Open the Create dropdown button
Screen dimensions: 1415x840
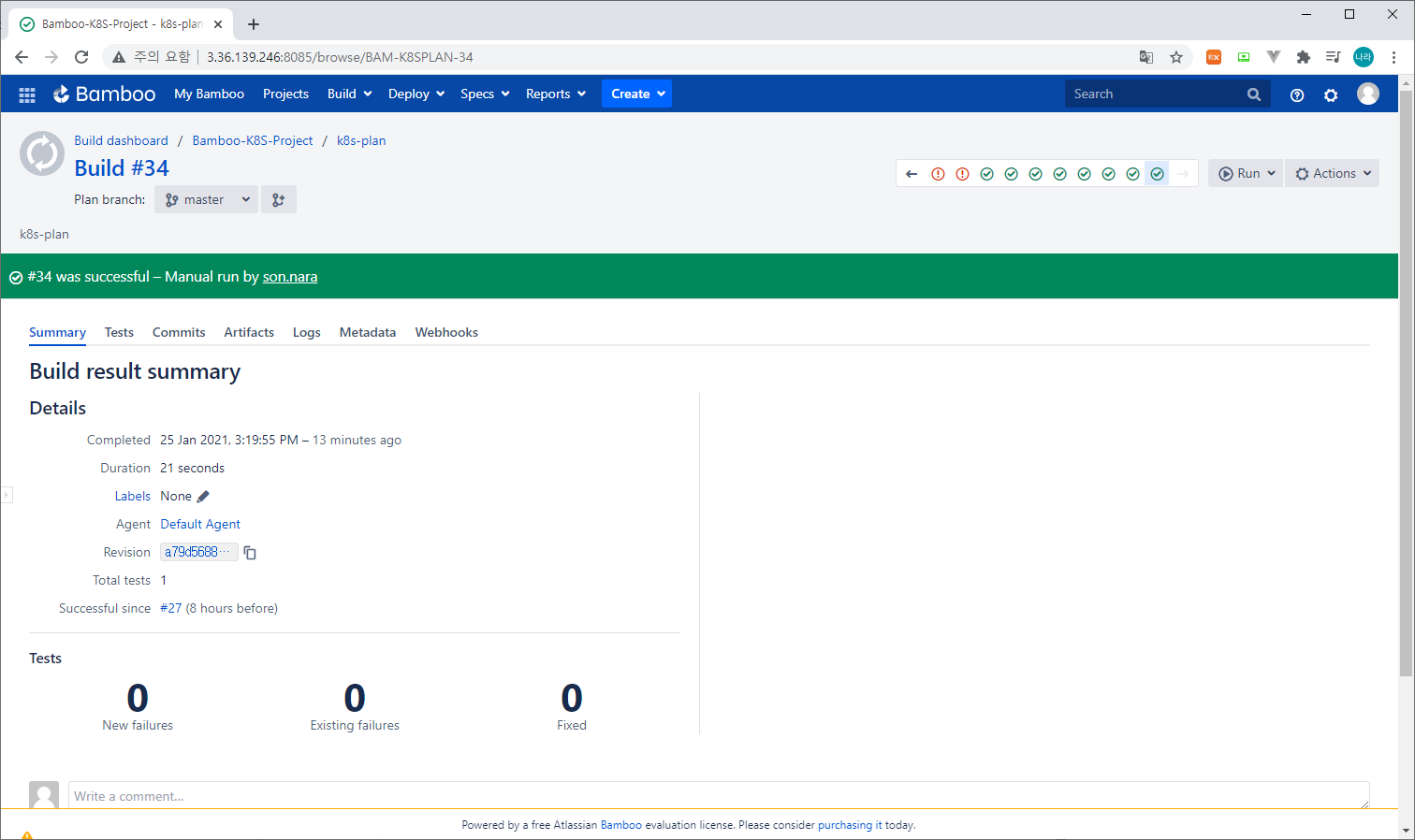(636, 94)
